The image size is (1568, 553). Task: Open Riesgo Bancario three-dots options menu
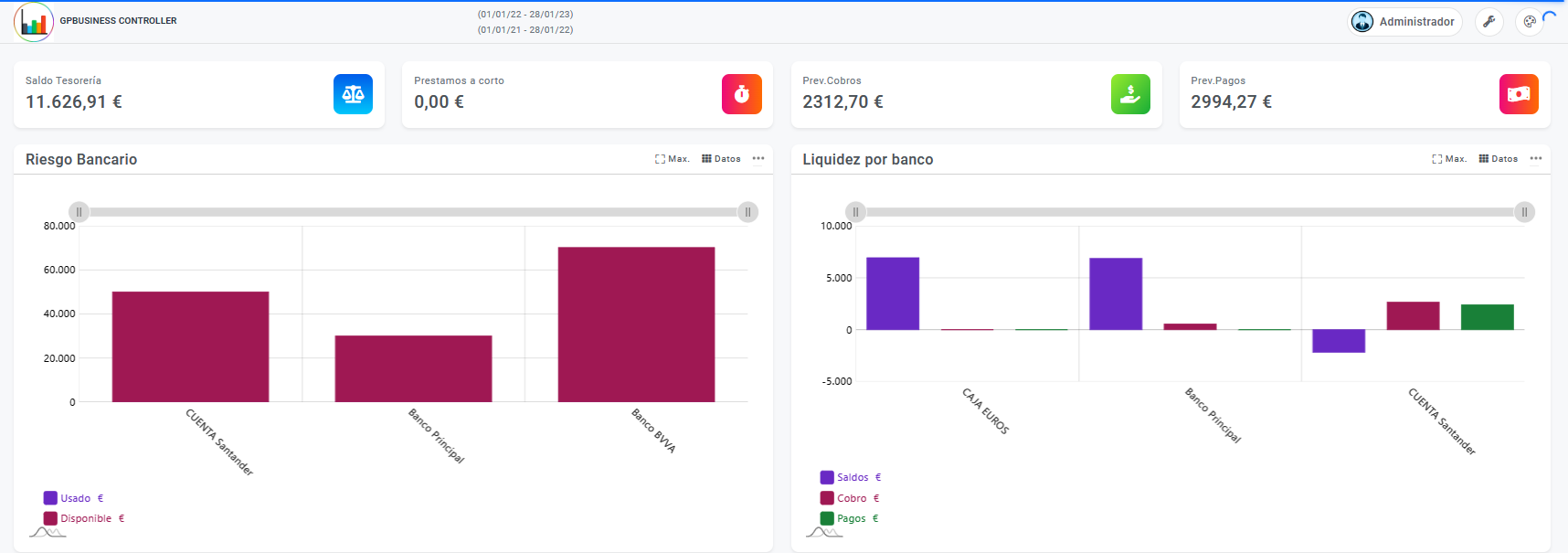tap(758, 159)
